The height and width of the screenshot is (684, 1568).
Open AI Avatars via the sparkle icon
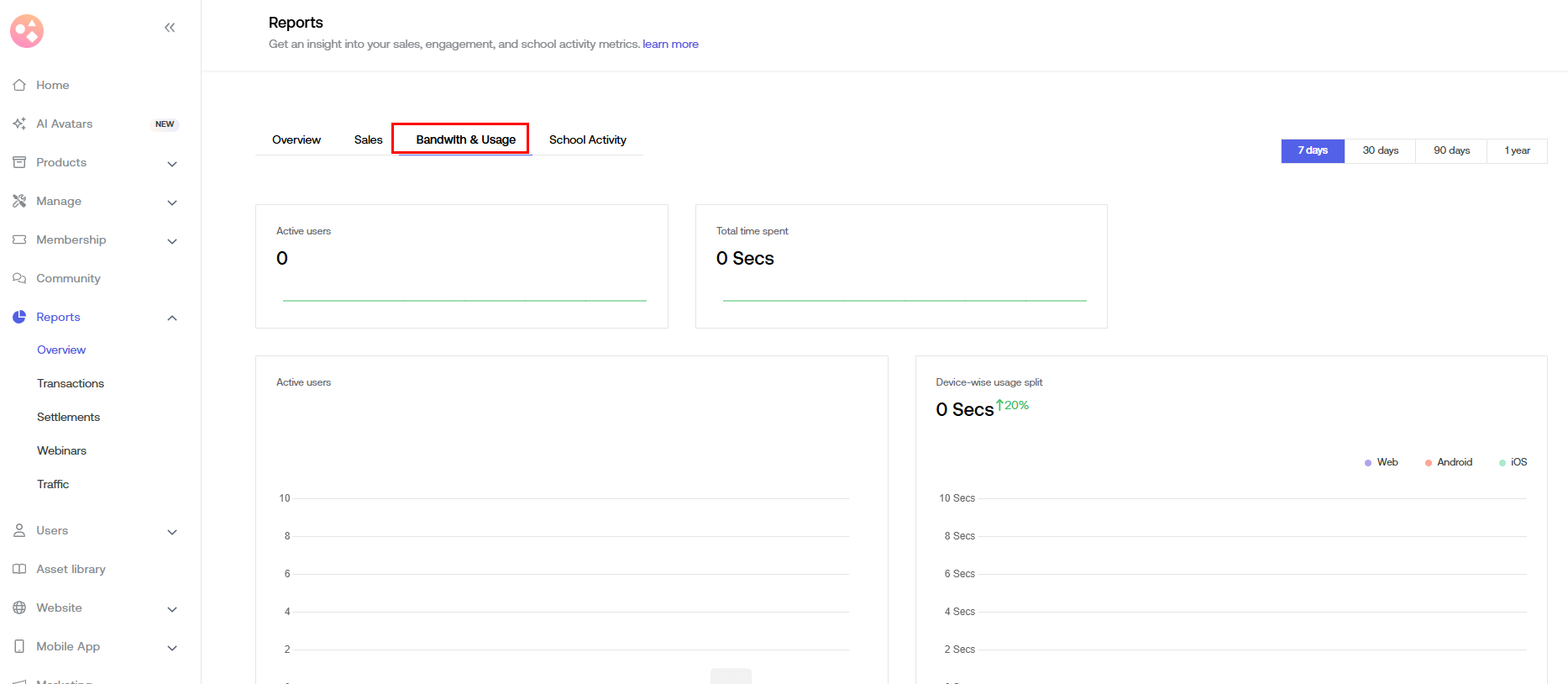(19, 124)
